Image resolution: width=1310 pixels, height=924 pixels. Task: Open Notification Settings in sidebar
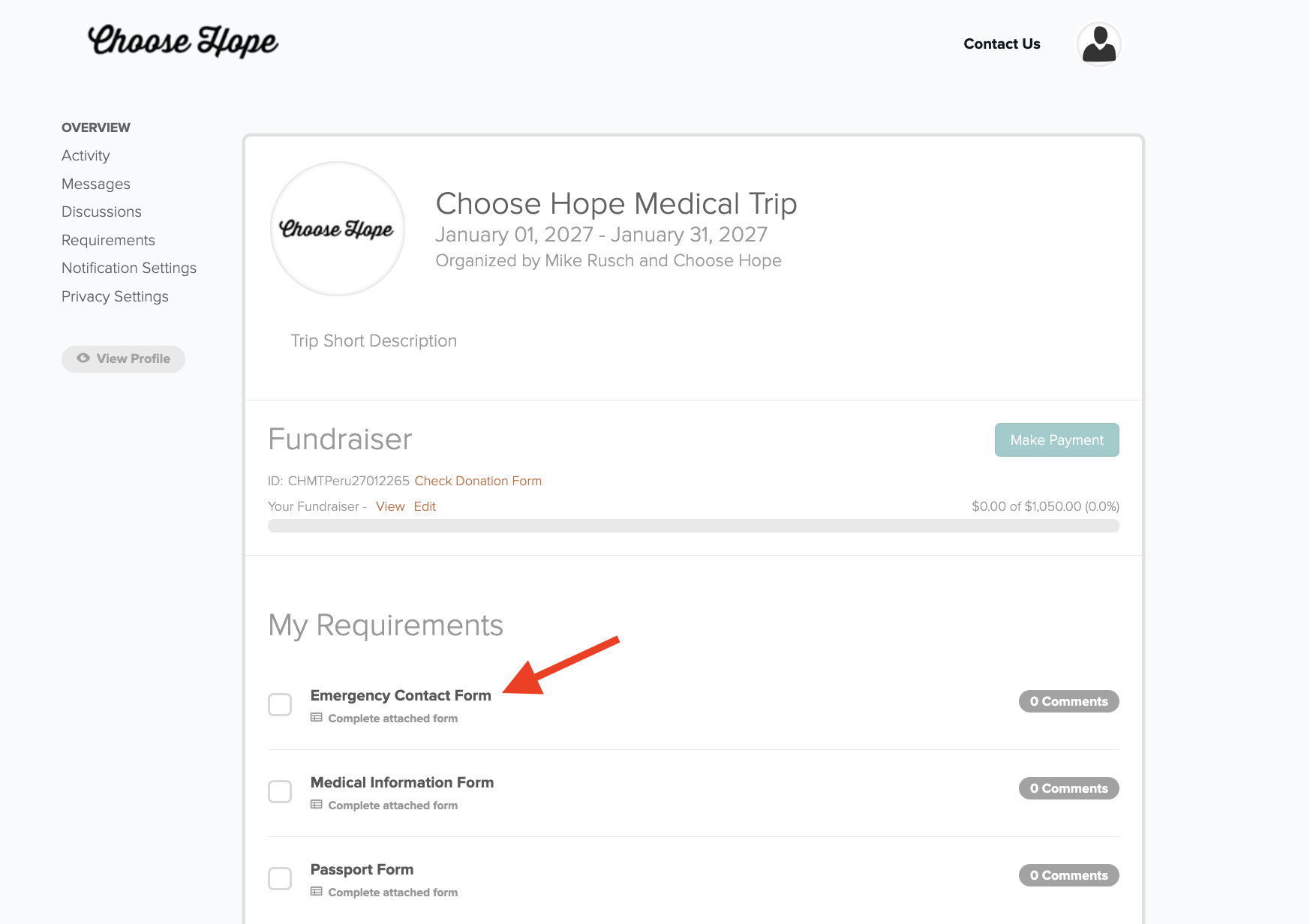coord(129,268)
